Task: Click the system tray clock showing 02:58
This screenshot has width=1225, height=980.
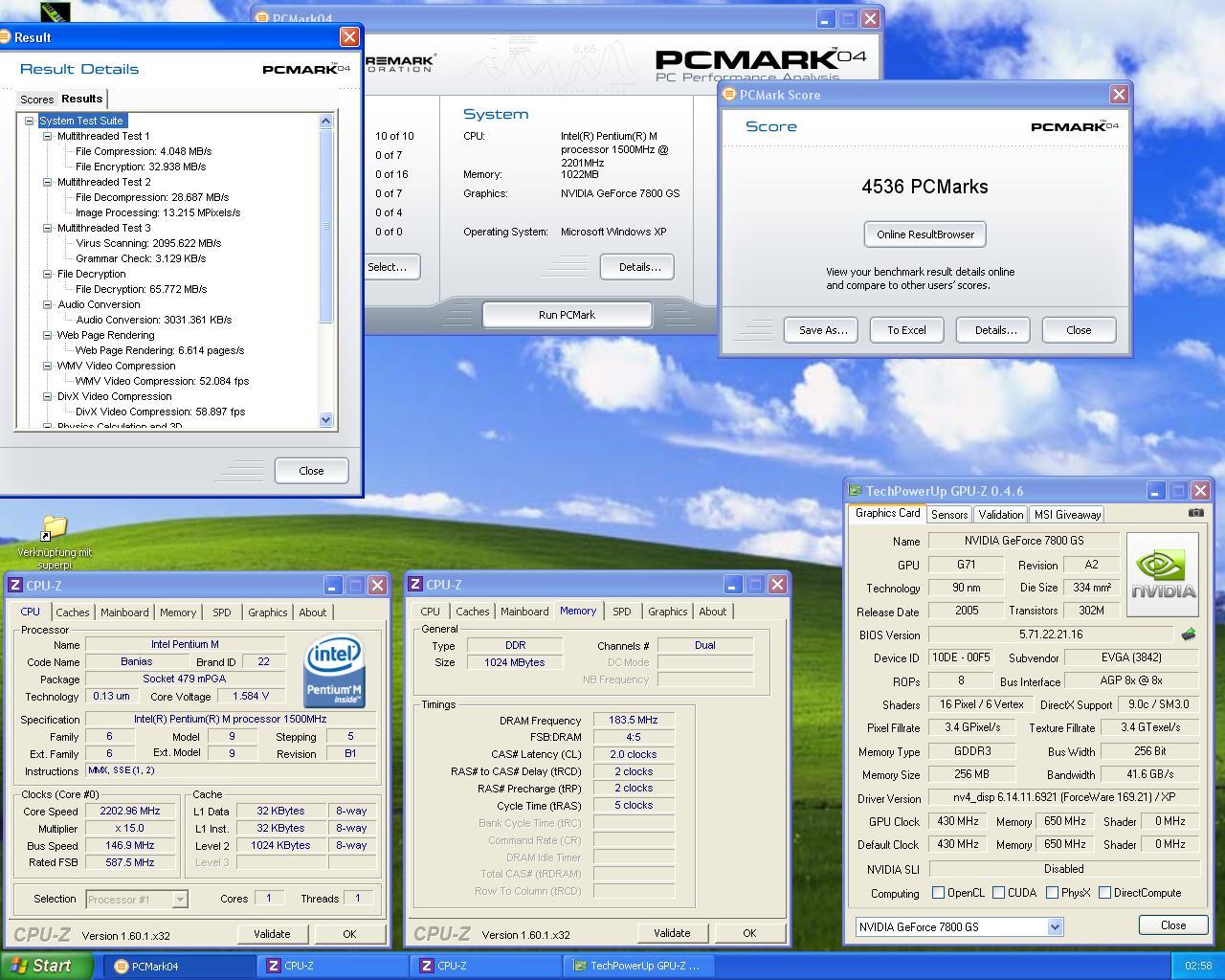Action: pos(1197,966)
